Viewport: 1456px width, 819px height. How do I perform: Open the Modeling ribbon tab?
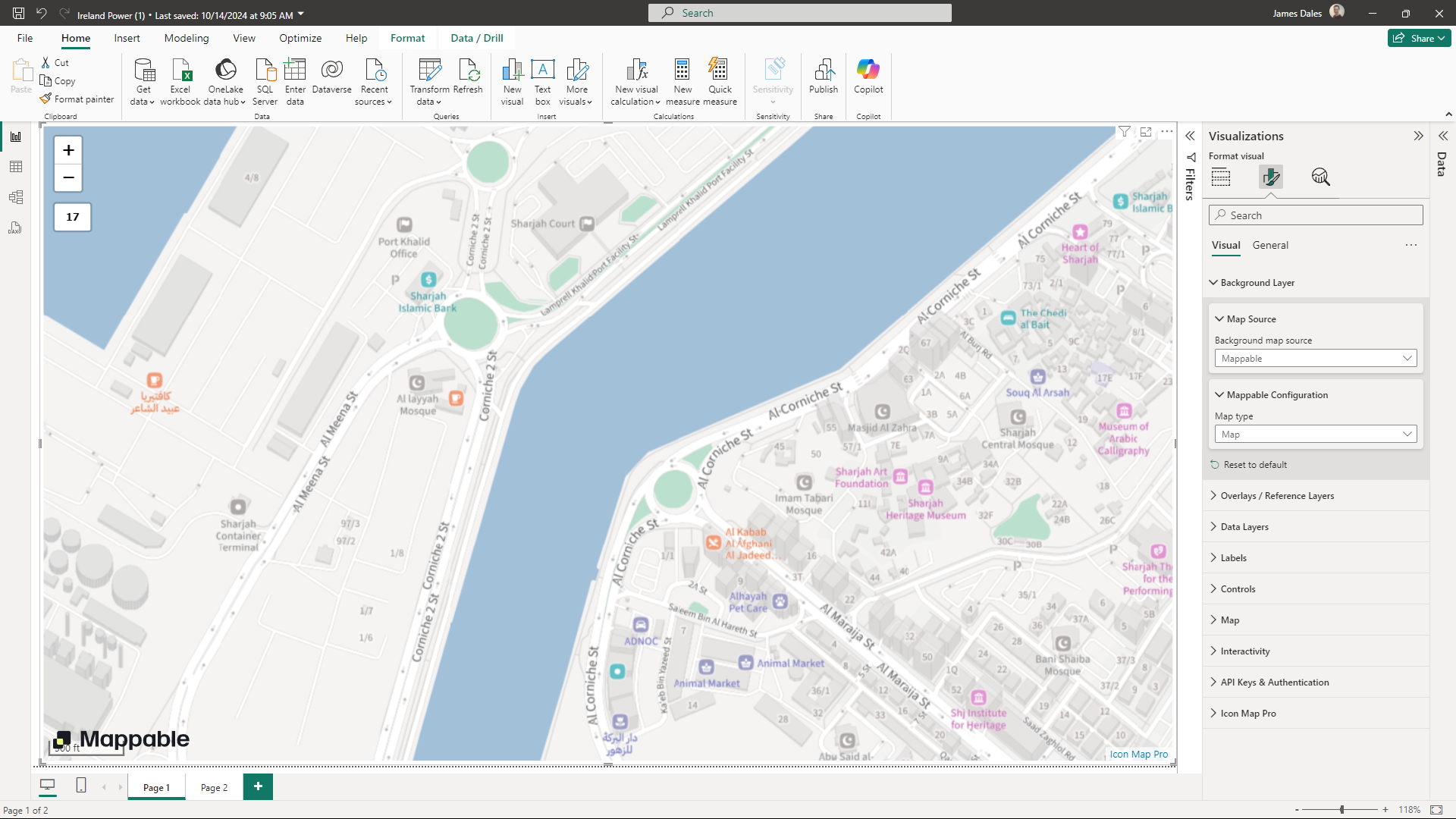pos(187,38)
